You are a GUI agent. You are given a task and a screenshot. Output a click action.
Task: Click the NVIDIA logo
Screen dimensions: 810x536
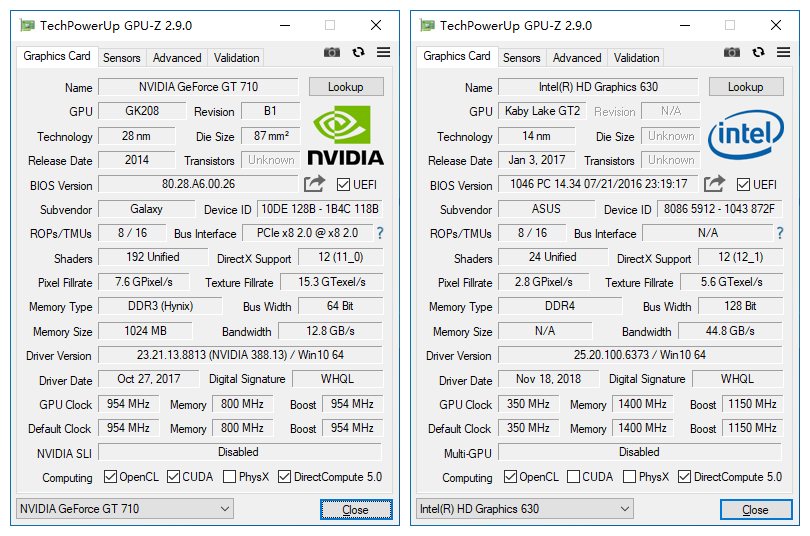coord(346,135)
